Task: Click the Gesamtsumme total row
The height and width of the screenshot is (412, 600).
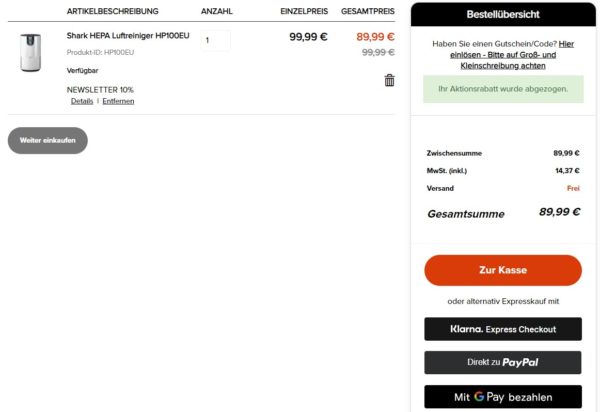Action: [502, 213]
